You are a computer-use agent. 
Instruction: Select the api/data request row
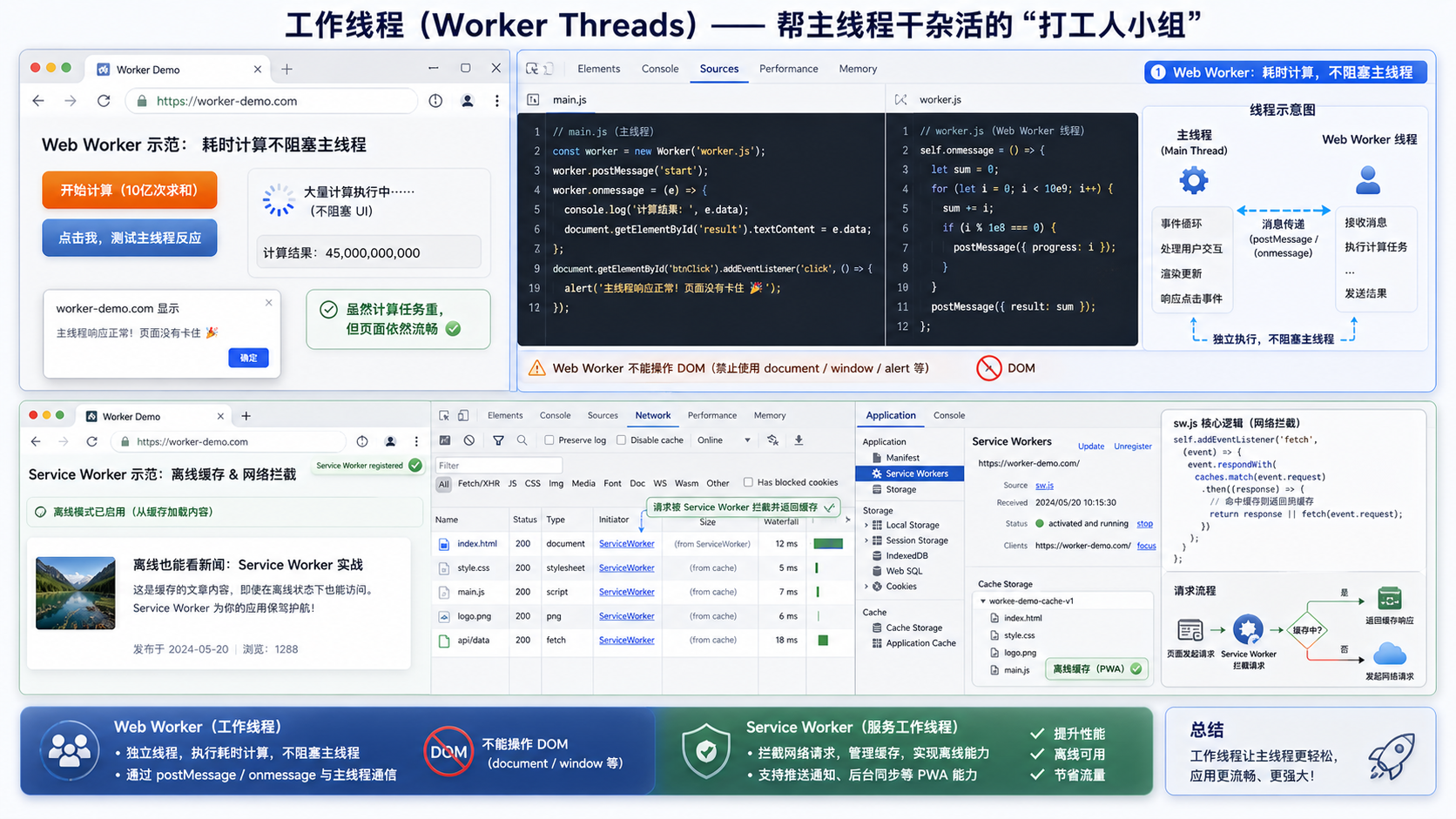643,641
